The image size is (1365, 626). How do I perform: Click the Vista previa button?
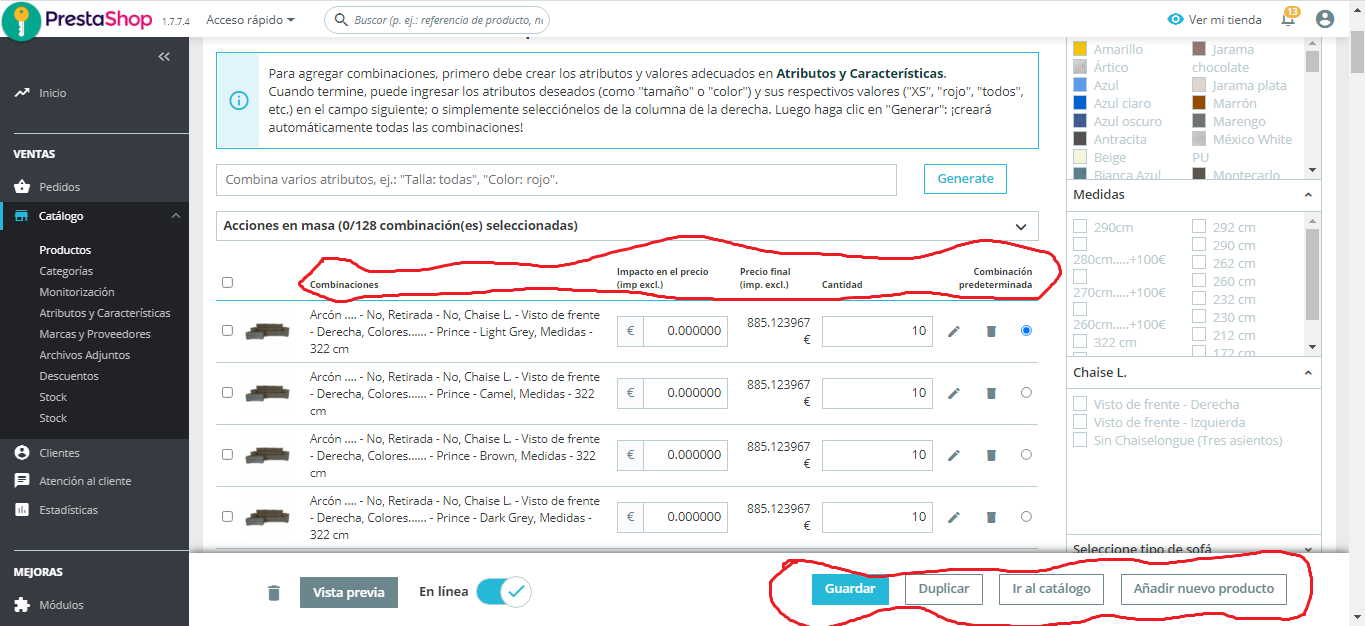(x=349, y=592)
